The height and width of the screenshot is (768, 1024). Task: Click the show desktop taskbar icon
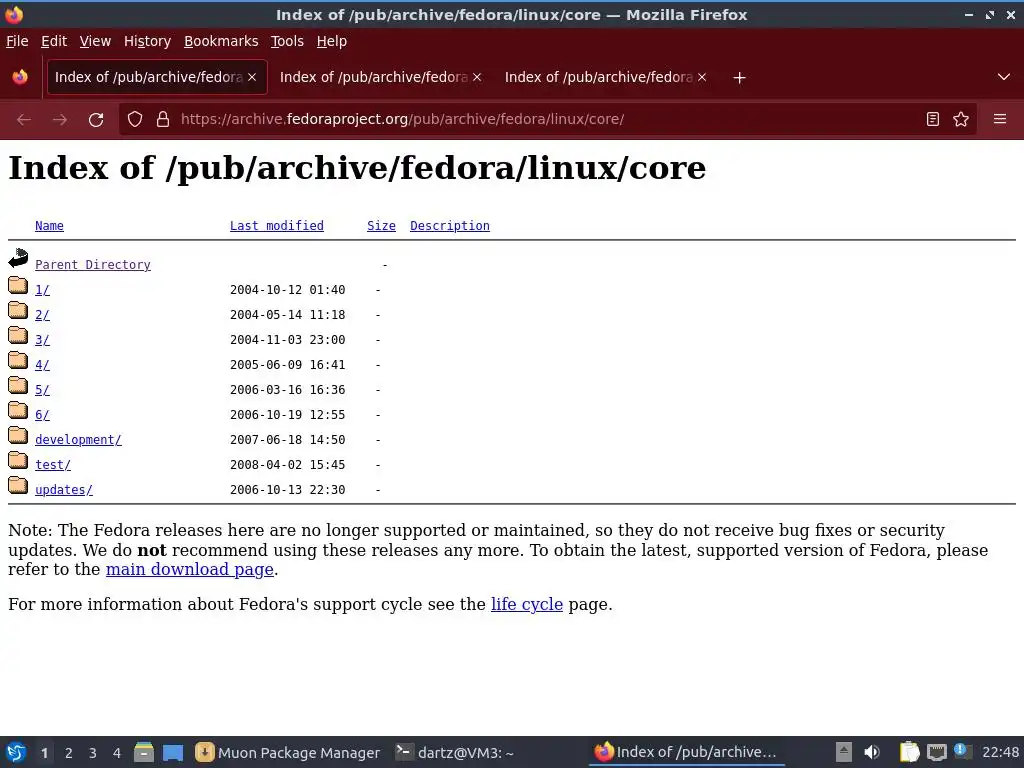pos(173,753)
